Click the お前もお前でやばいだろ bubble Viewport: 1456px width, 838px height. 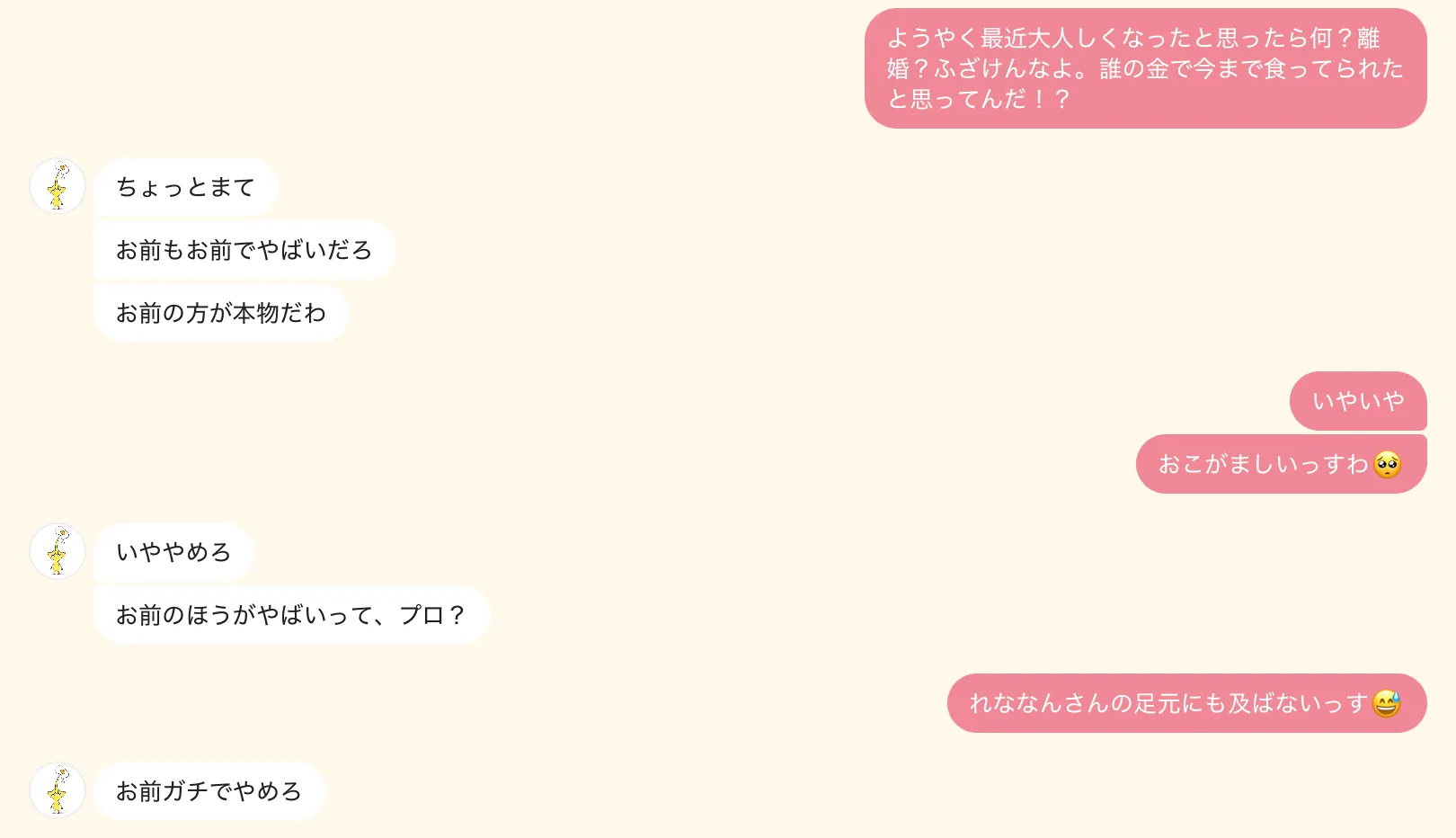(244, 250)
